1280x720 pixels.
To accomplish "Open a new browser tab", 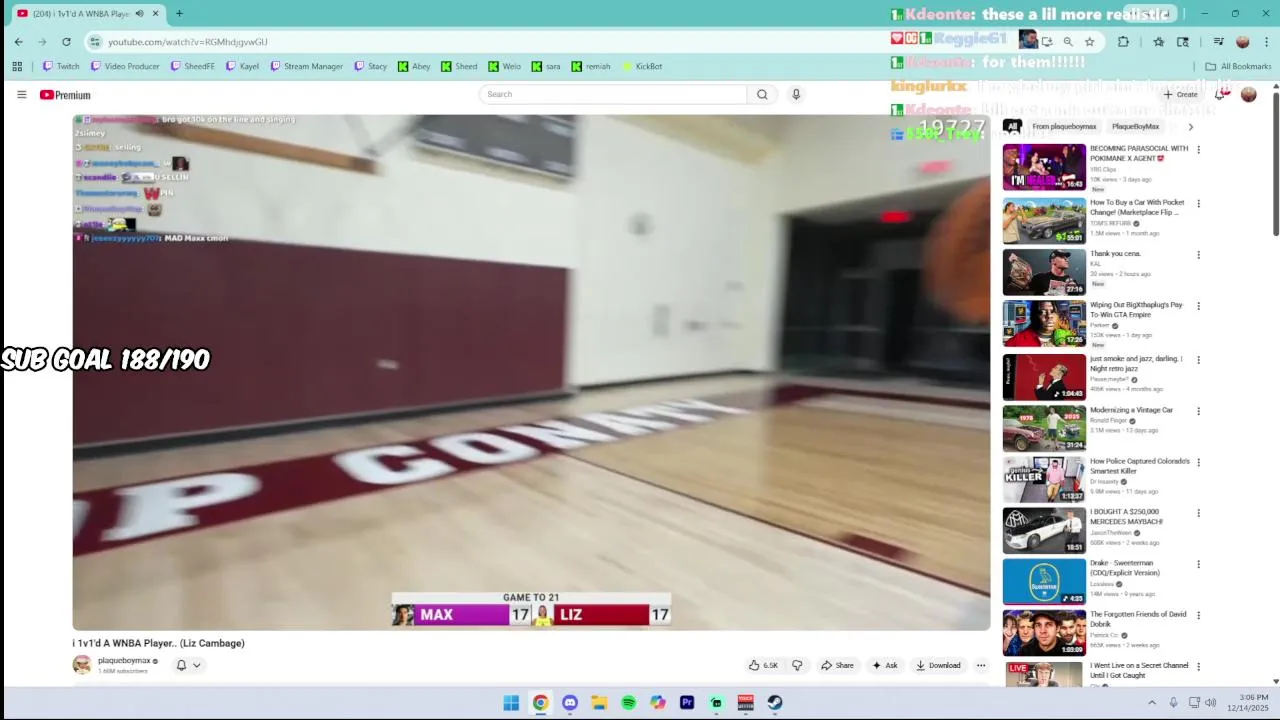I will tap(179, 14).
